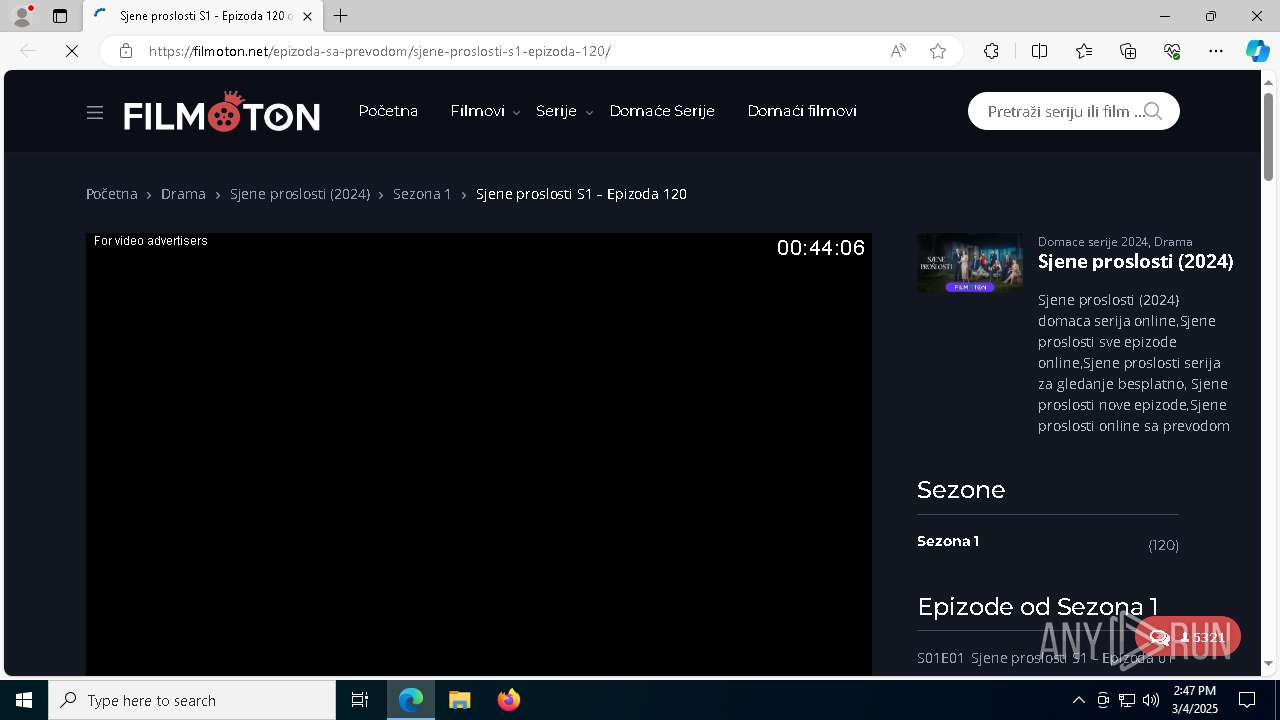Open Sjene proslosti (2024) title link
The height and width of the screenshot is (720, 1280).
pyautogui.click(x=1135, y=262)
